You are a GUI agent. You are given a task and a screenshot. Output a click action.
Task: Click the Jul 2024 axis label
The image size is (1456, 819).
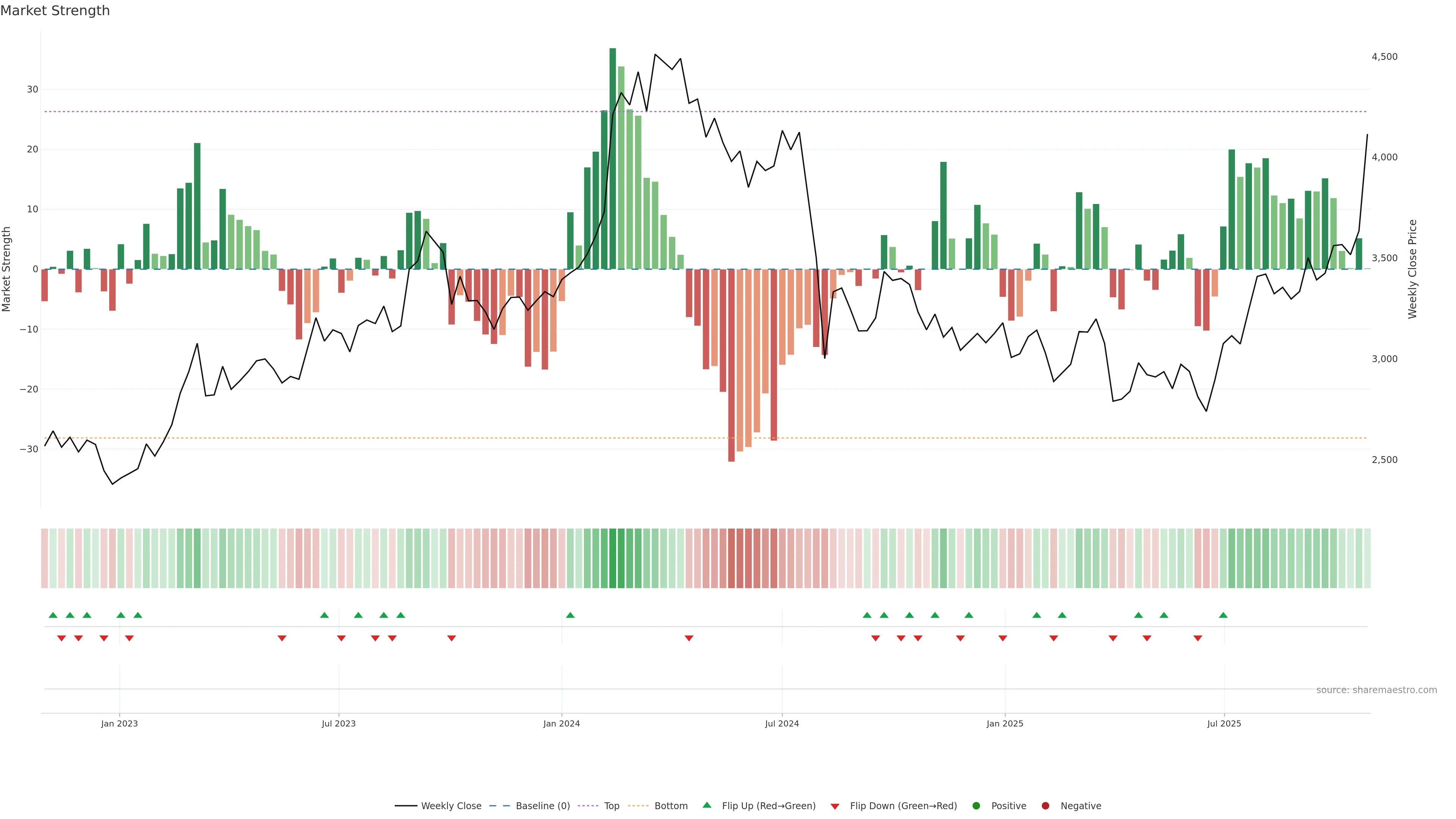pos(782,723)
